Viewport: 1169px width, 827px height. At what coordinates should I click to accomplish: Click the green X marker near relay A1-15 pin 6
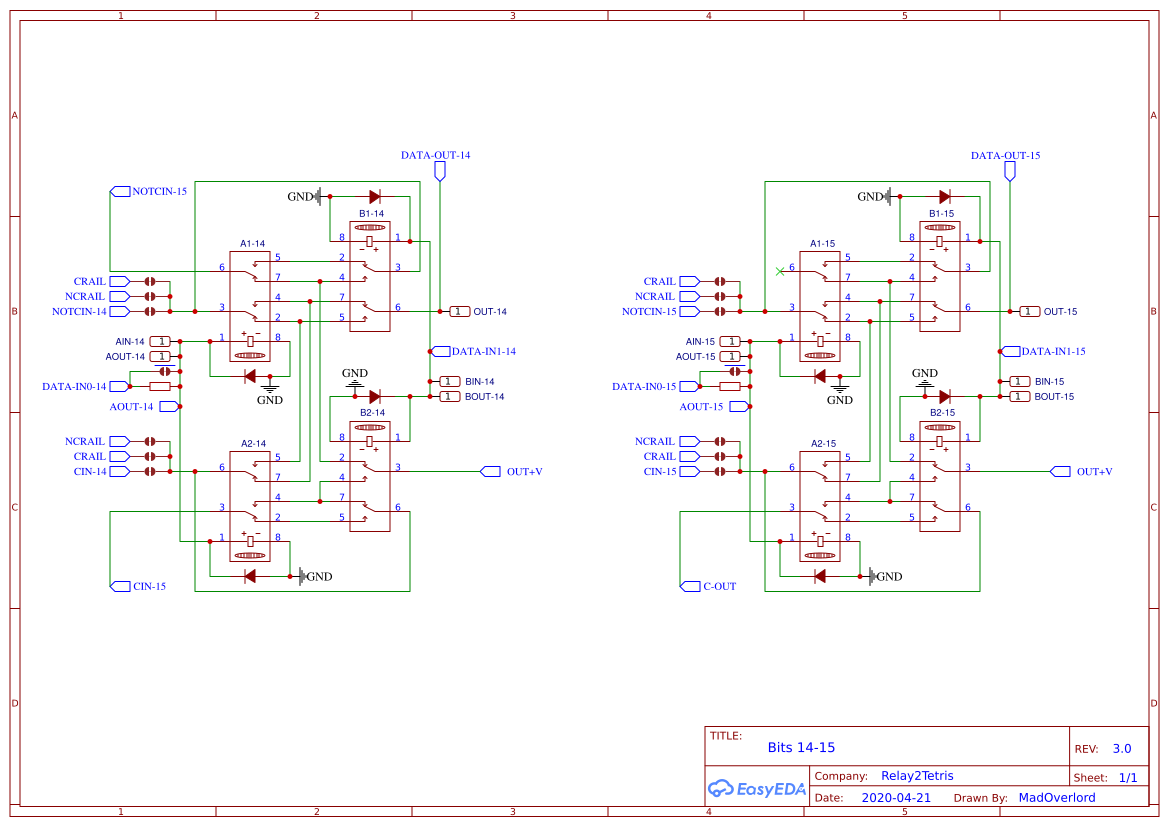[x=781, y=270]
